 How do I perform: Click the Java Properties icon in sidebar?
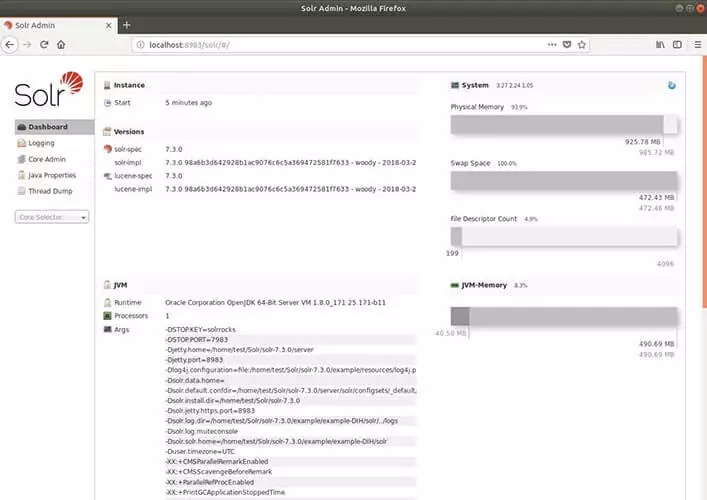[x=22, y=175]
